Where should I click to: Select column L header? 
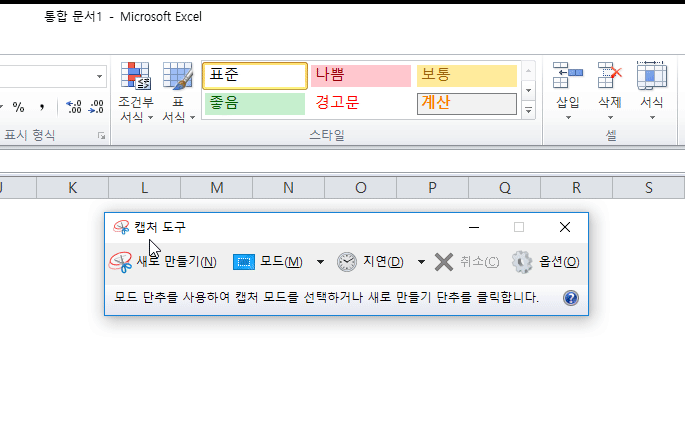145,188
